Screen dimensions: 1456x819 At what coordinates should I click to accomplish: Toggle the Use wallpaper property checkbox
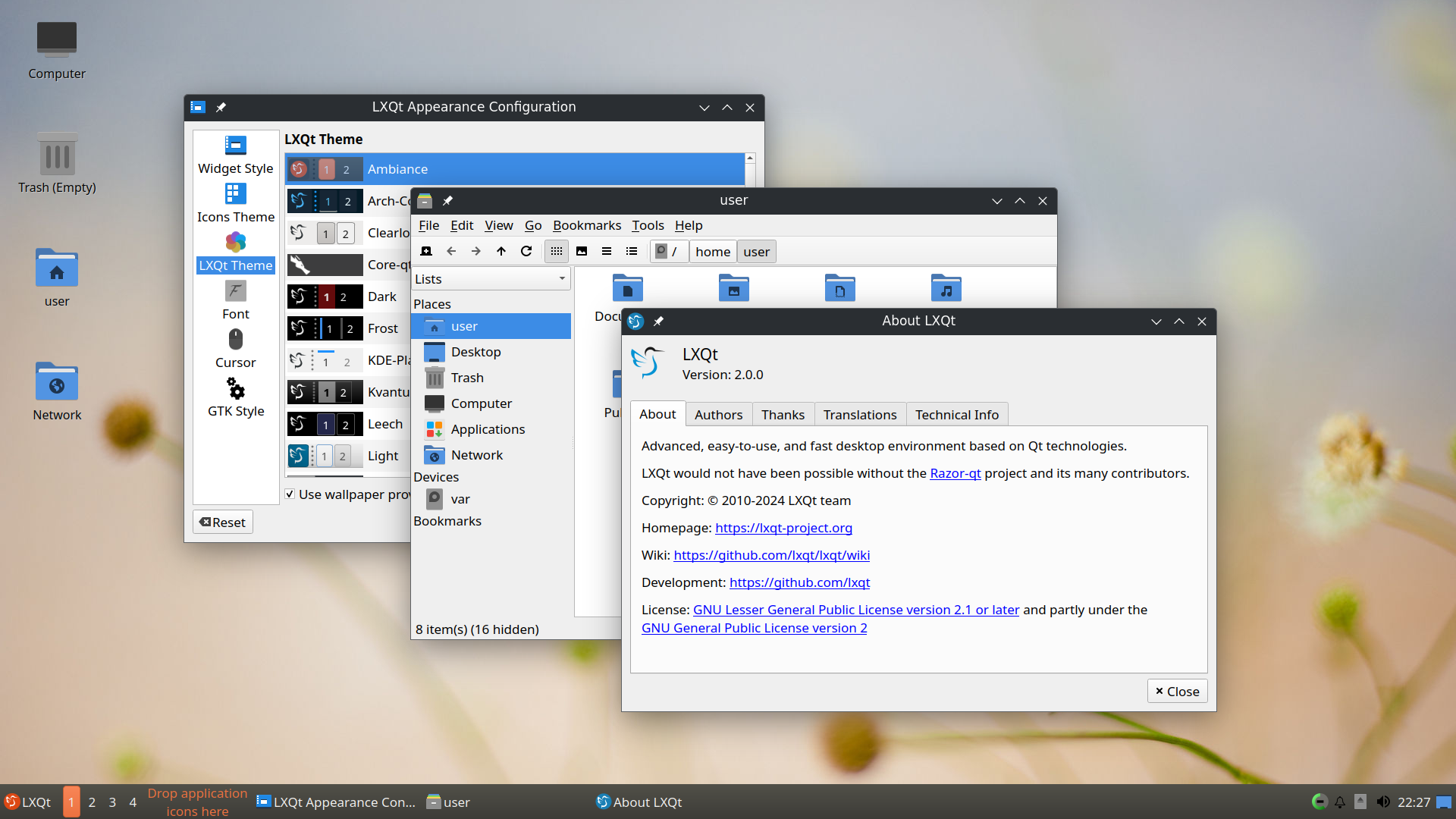pyautogui.click(x=292, y=494)
